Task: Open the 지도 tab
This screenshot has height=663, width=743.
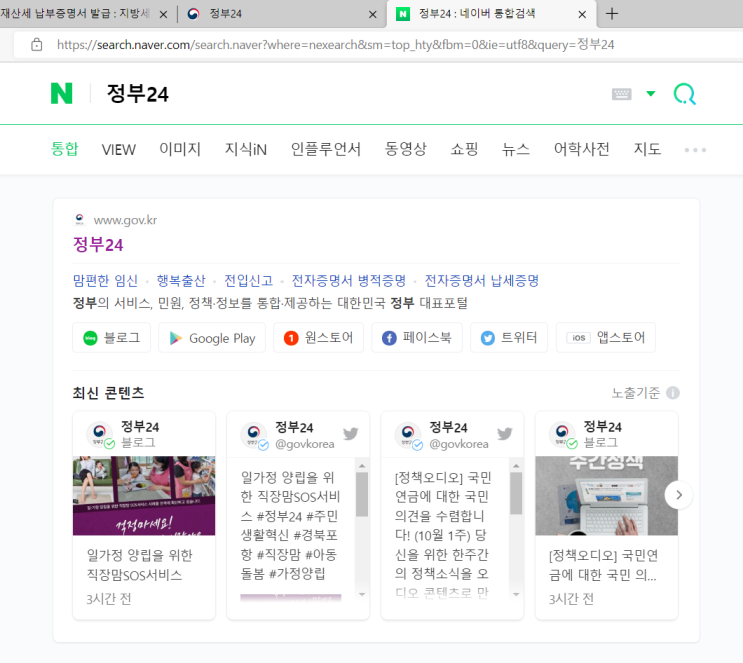Action: click(x=647, y=149)
